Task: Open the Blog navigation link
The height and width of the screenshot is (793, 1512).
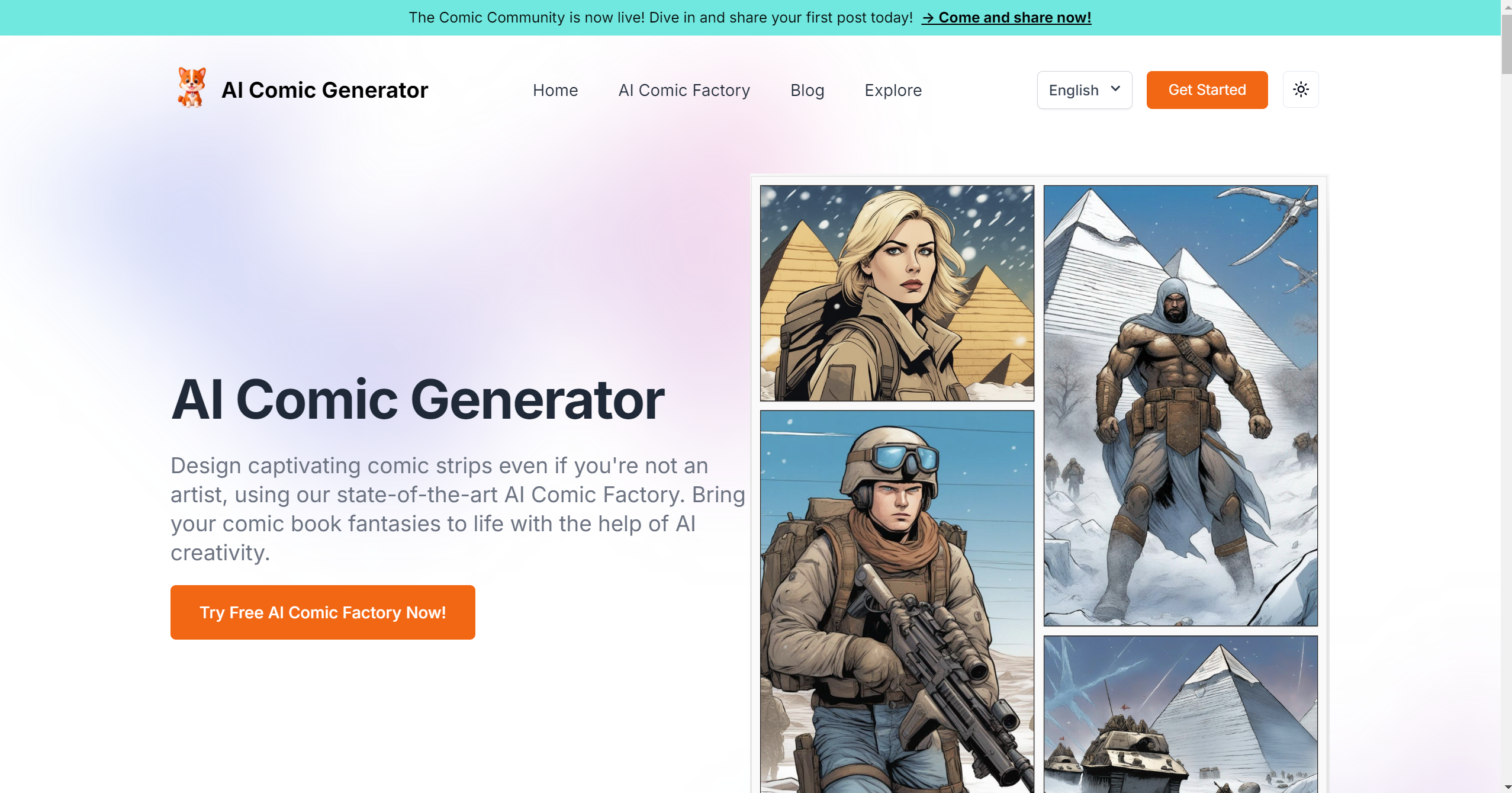Action: (x=807, y=90)
